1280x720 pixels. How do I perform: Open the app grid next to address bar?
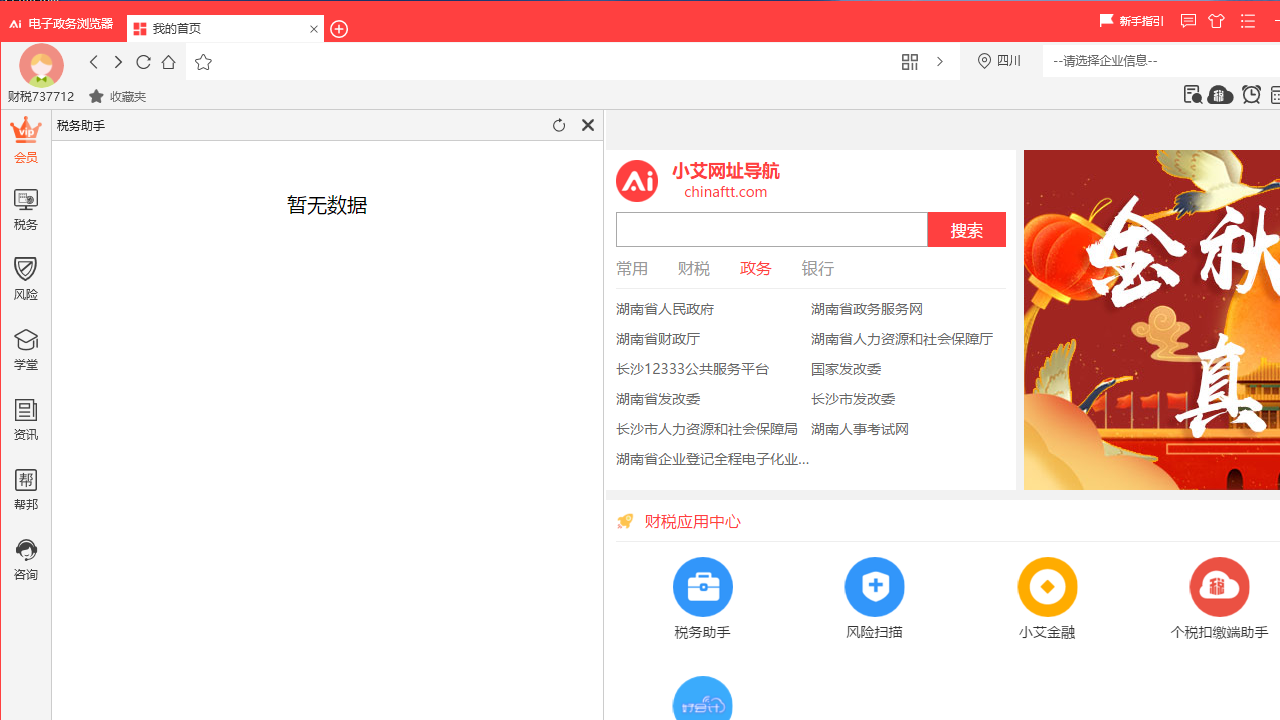coord(909,61)
